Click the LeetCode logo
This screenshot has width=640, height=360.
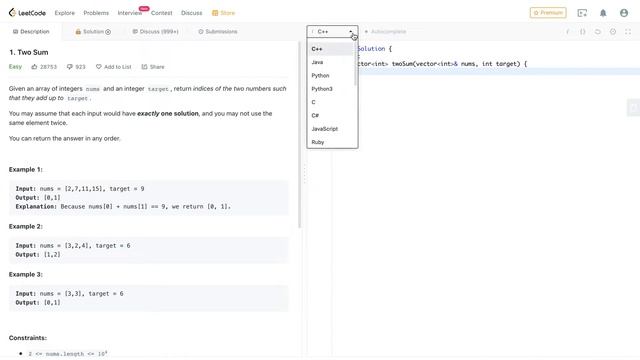[x=27, y=13]
